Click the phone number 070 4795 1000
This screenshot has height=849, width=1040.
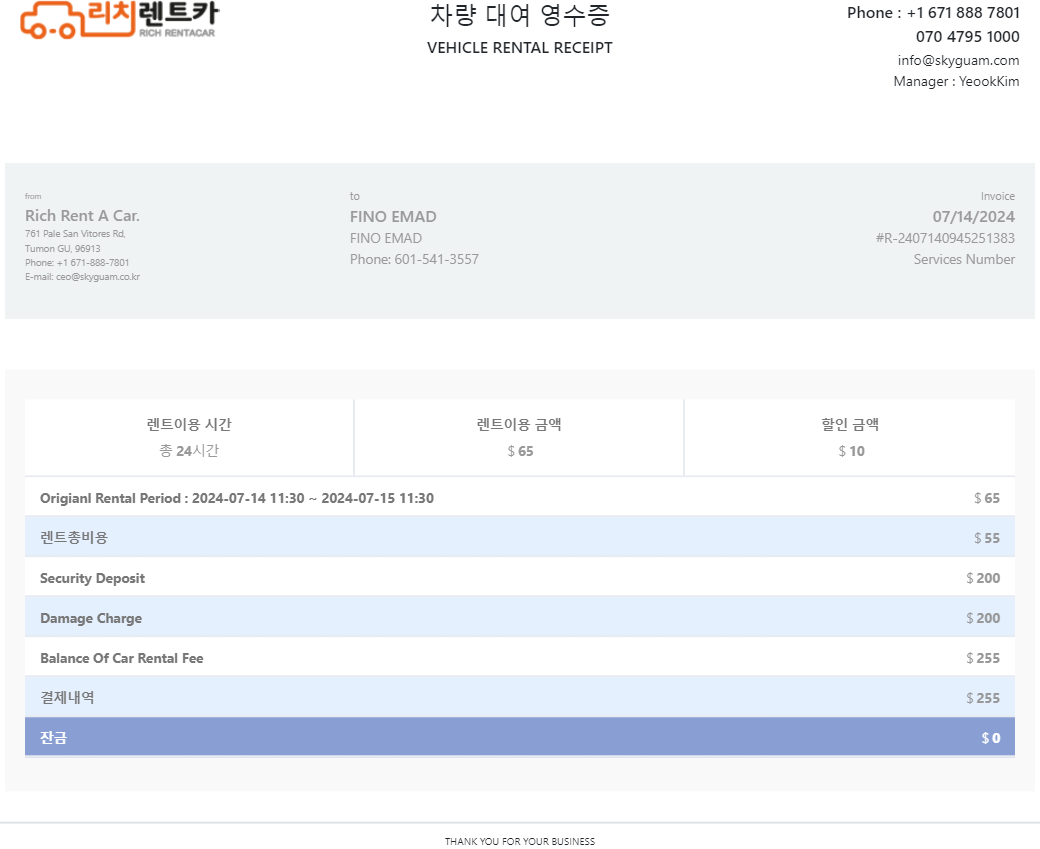[968, 36]
